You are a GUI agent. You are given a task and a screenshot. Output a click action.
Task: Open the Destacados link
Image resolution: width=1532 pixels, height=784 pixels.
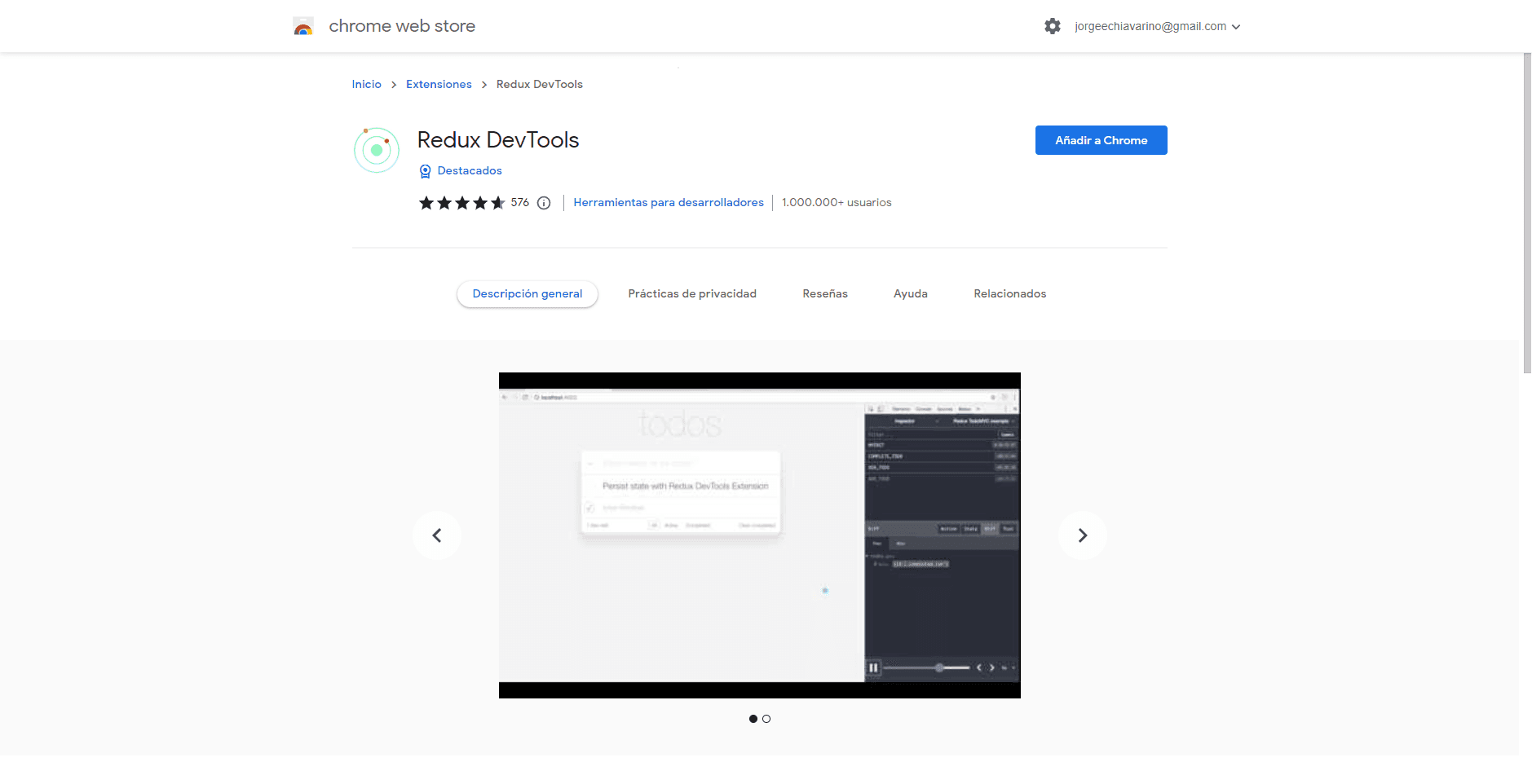tap(470, 170)
